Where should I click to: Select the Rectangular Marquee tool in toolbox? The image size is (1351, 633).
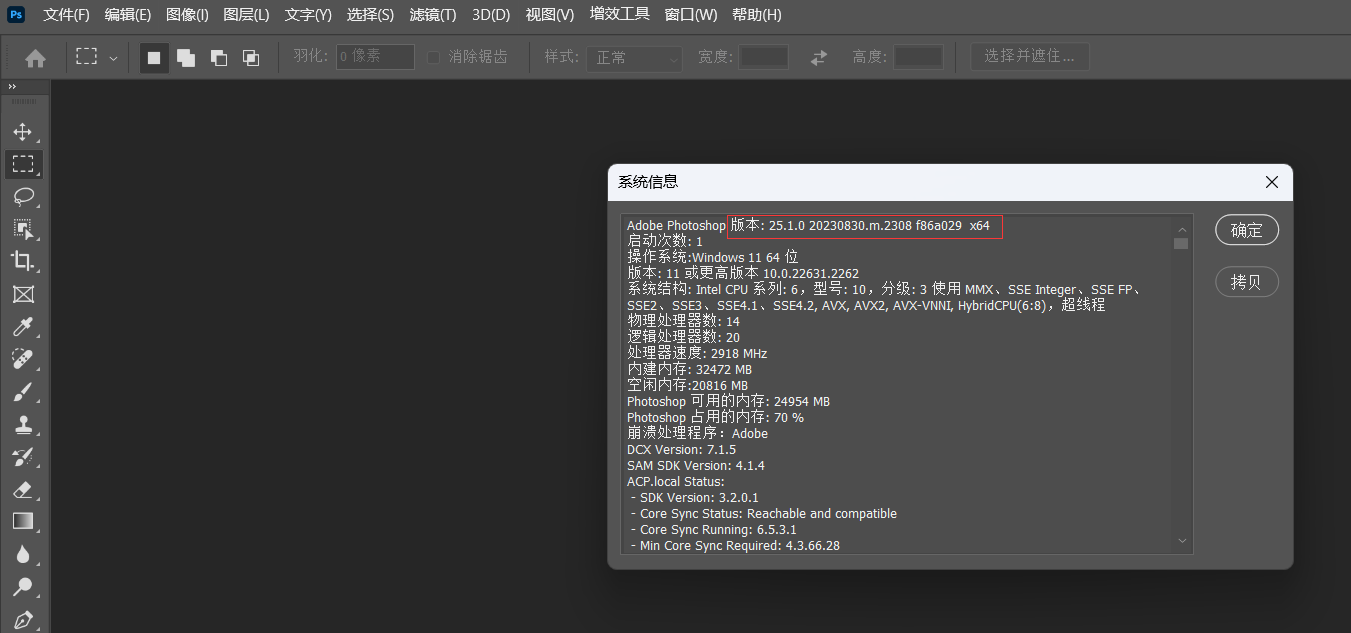(x=23, y=164)
